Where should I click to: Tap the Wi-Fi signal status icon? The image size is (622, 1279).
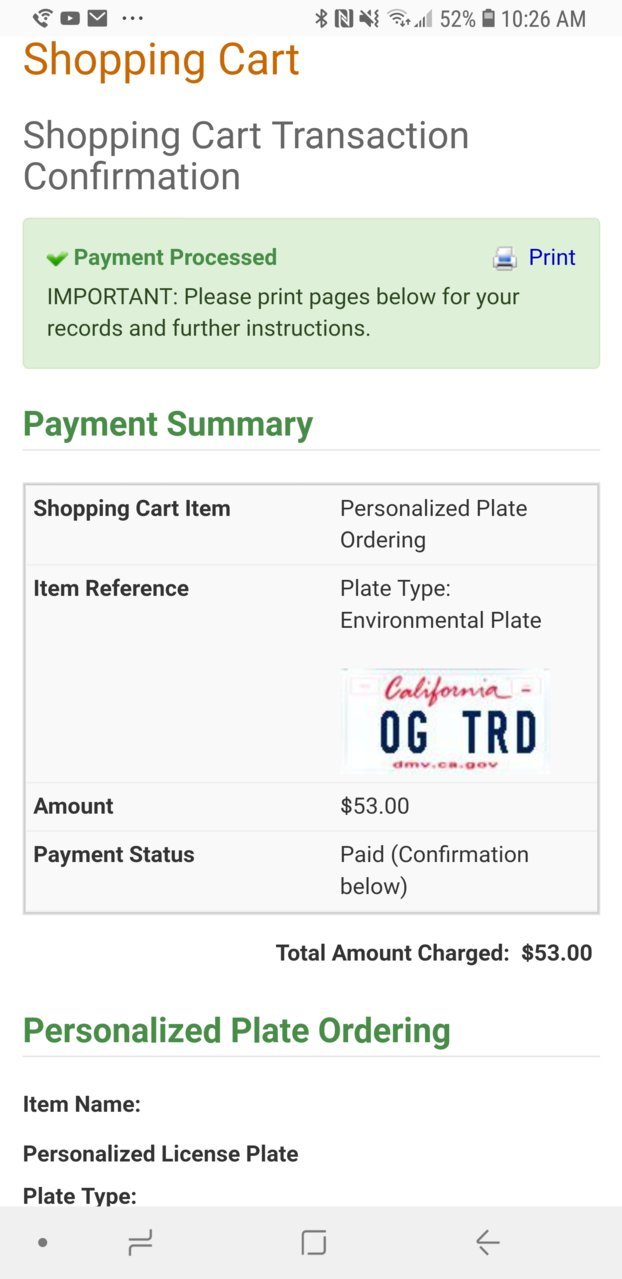pos(398,18)
